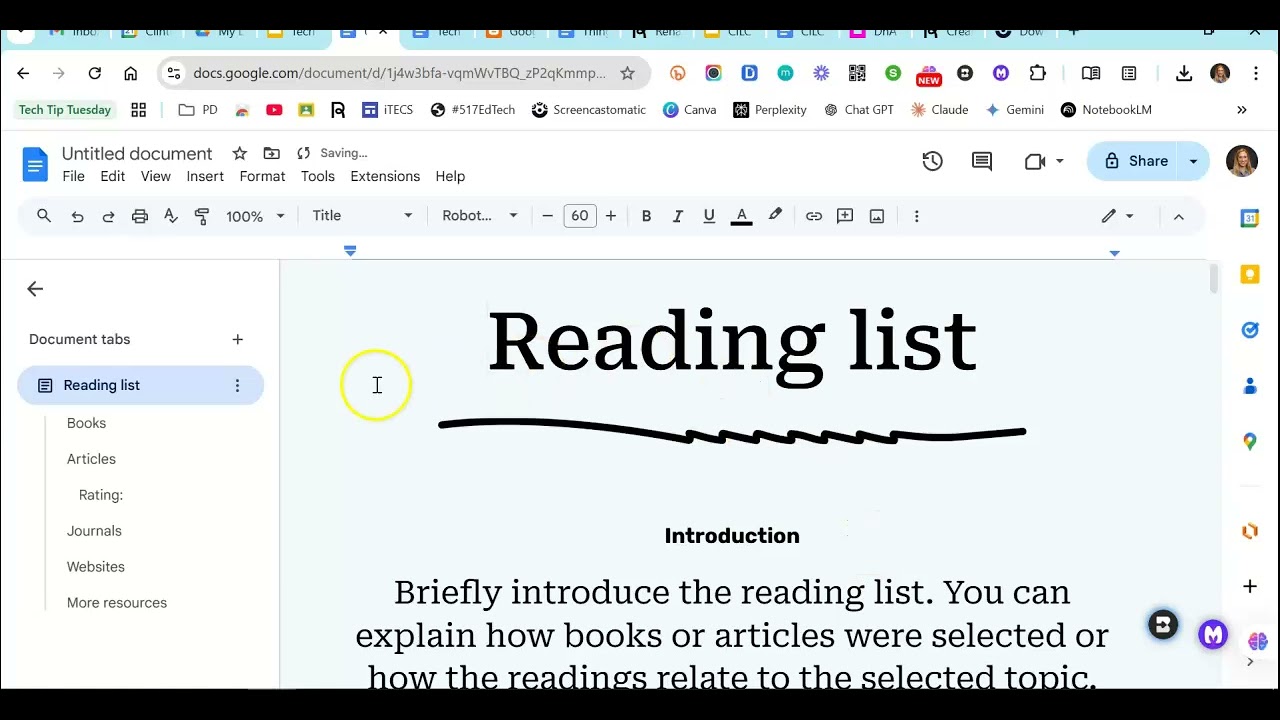1280x720 pixels.
Task: Open Google Contacts side panel
Action: 1249,386
